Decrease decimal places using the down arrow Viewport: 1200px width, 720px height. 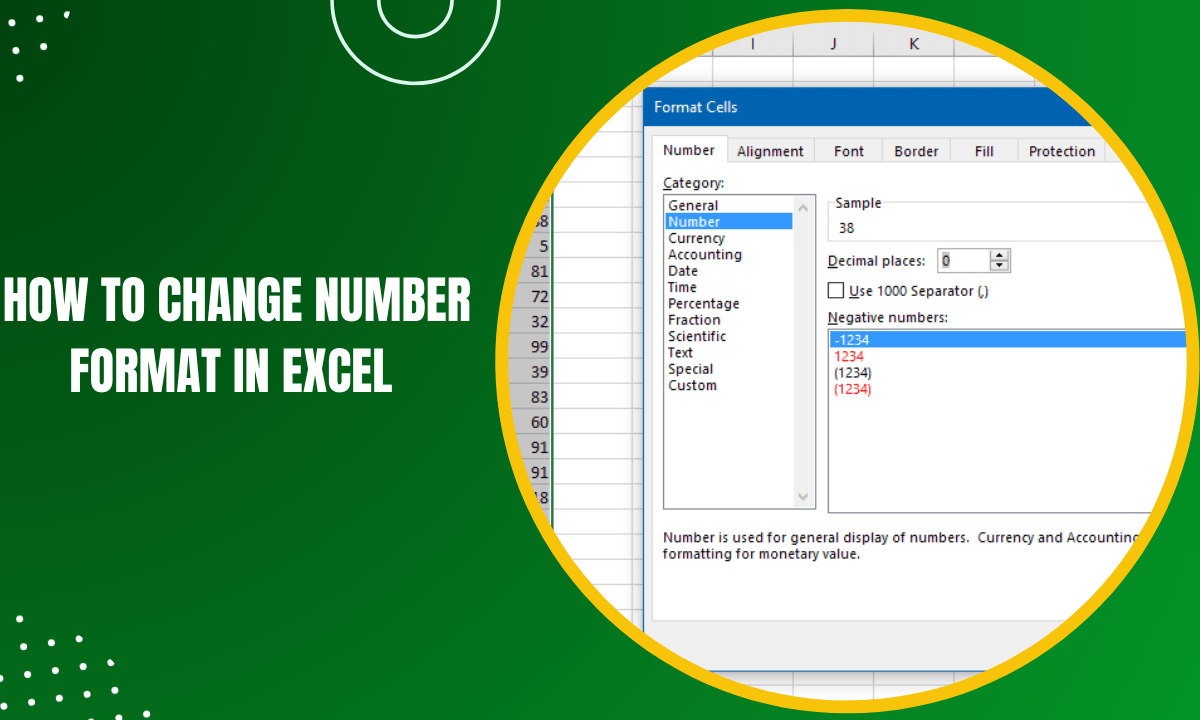point(997,265)
